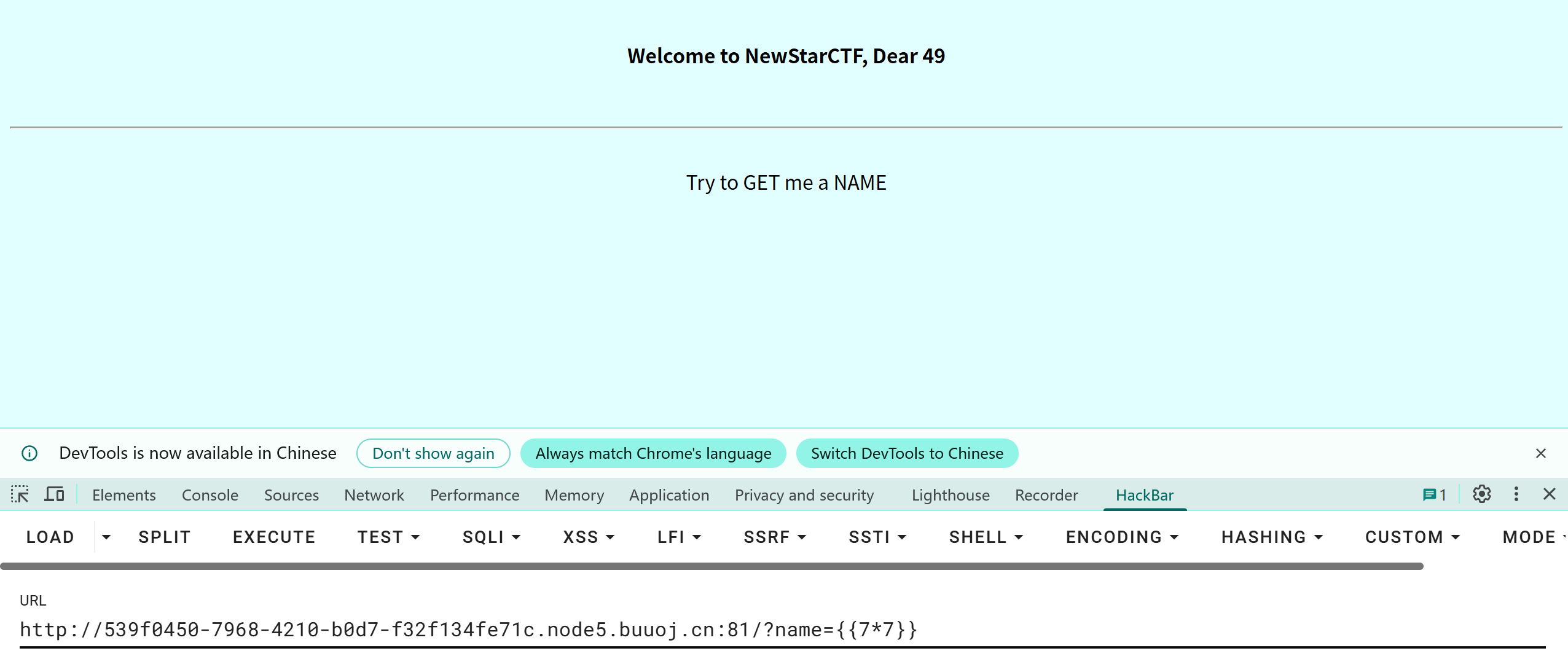
Task: Click the SPLIT button in HackBar
Action: (x=165, y=537)
